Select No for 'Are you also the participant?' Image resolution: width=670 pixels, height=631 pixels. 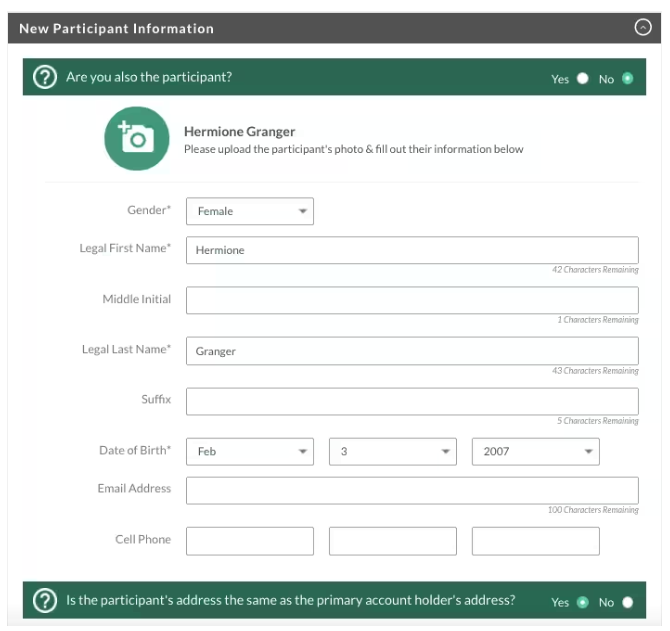coord(628,79)
